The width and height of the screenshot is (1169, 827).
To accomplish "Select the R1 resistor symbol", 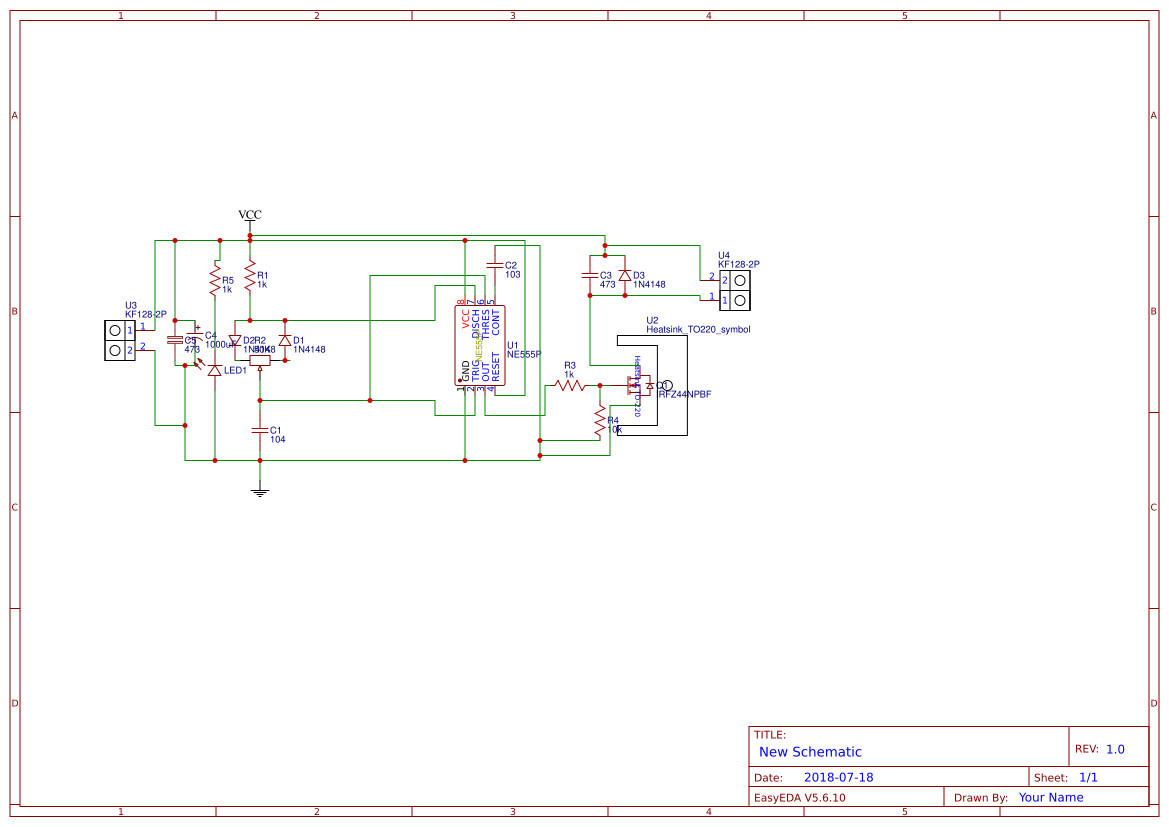I will point(250,276).
